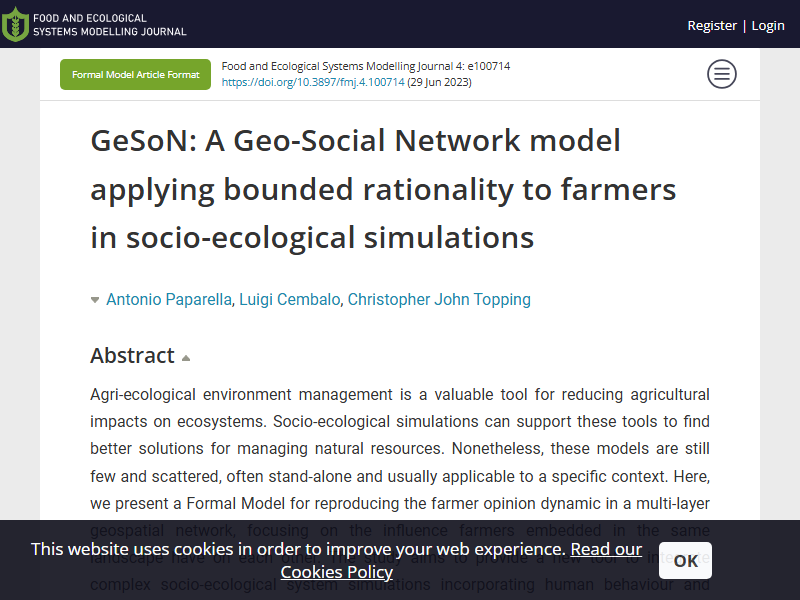Image resolution: width=800 pixels, height=600 pixels.
Task: Open the hamburger menu icon
Action: coord(721,74)
